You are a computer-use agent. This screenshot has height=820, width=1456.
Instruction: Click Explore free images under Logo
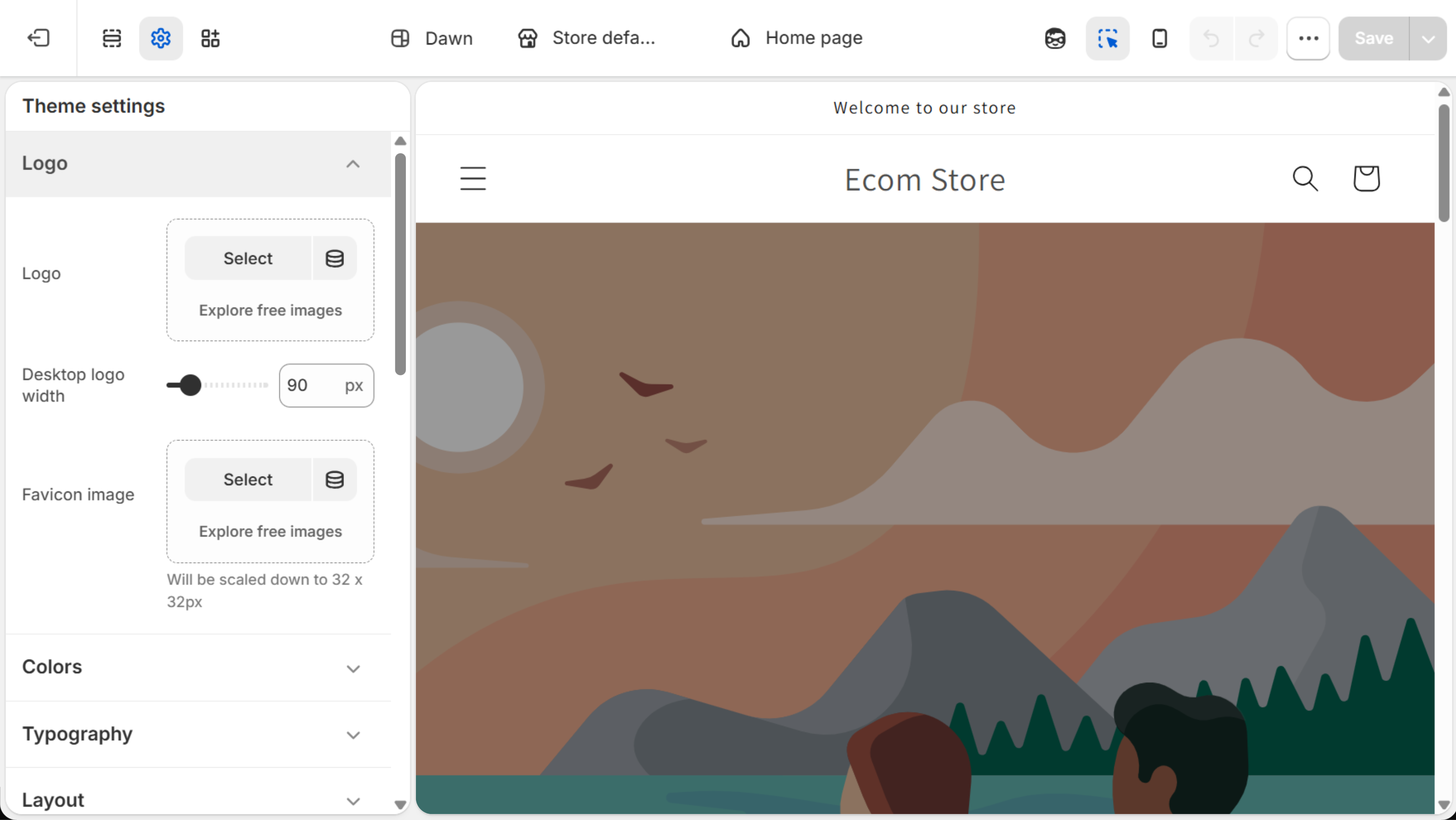point(270,310)
